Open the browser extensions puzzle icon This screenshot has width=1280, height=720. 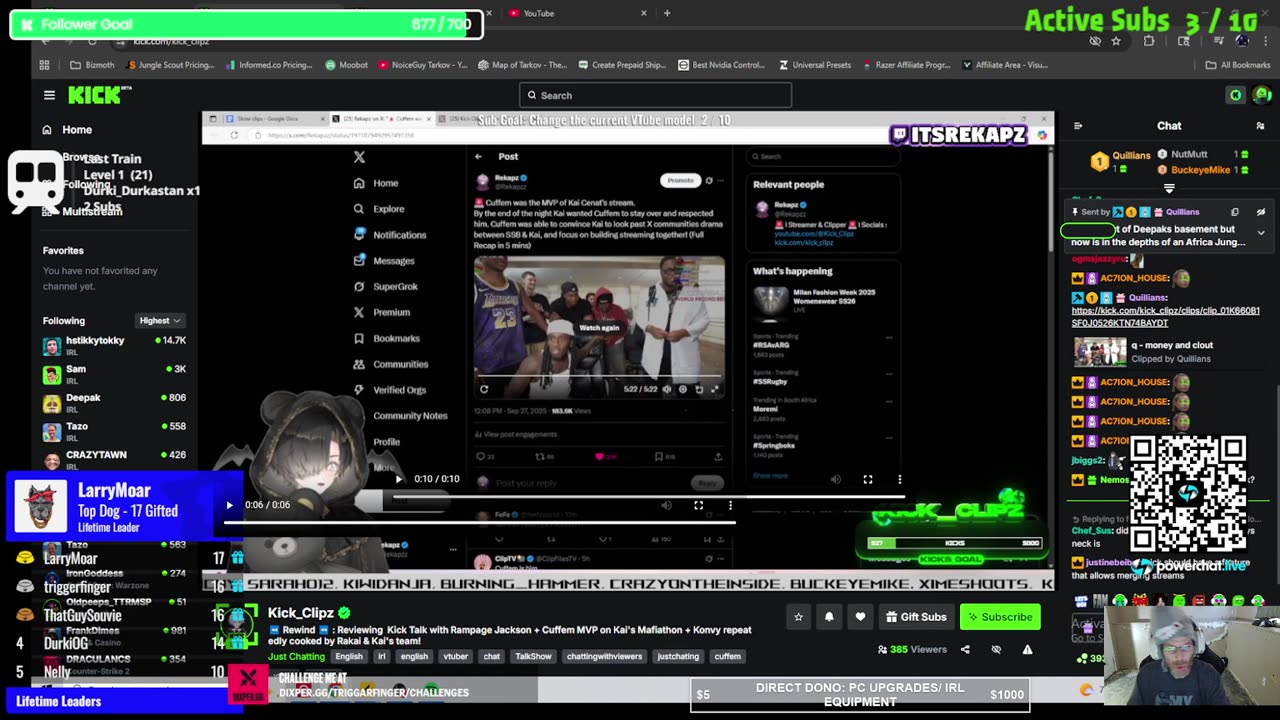click(1149, 41)
